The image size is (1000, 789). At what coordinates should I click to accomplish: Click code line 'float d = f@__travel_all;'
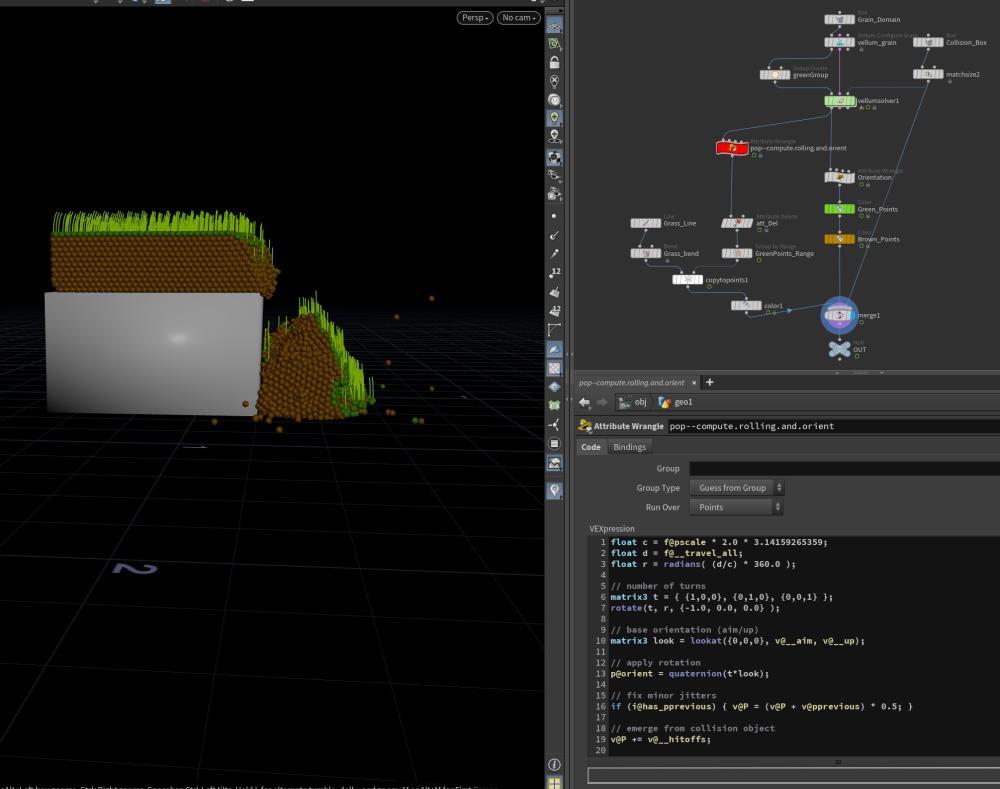point(677,553)
